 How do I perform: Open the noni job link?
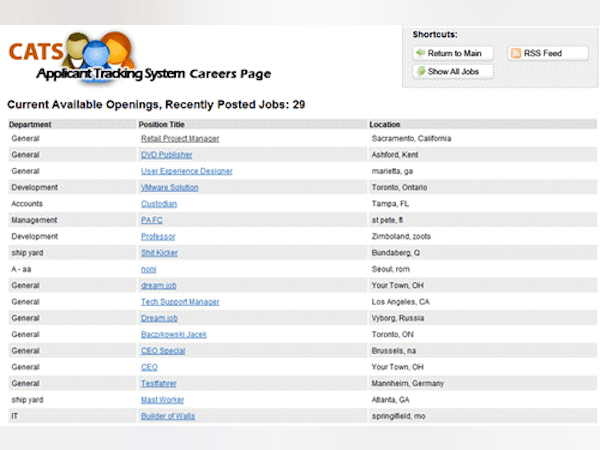148,269
